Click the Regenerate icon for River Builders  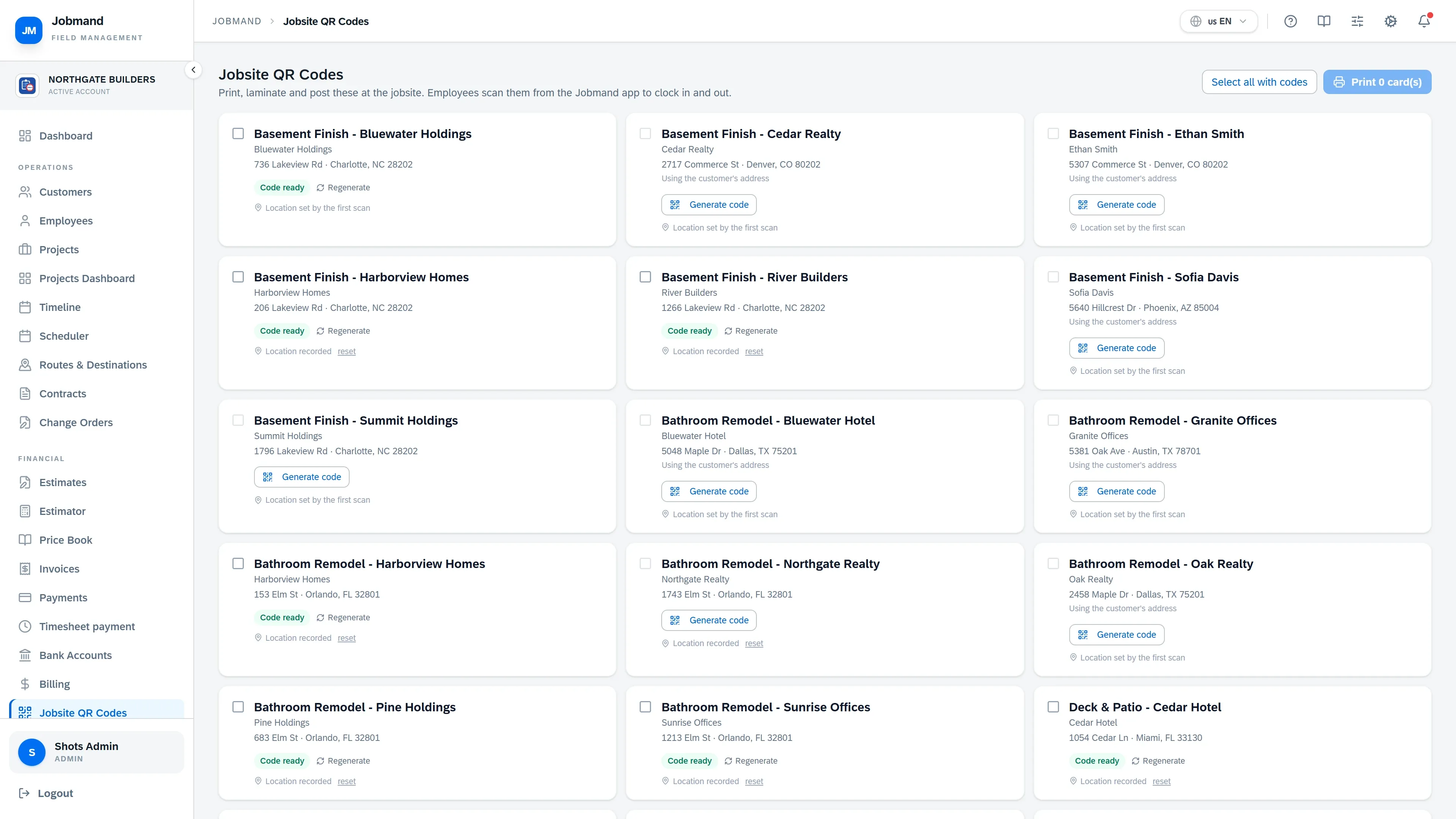pyautogui.click(x=728, y=331)
